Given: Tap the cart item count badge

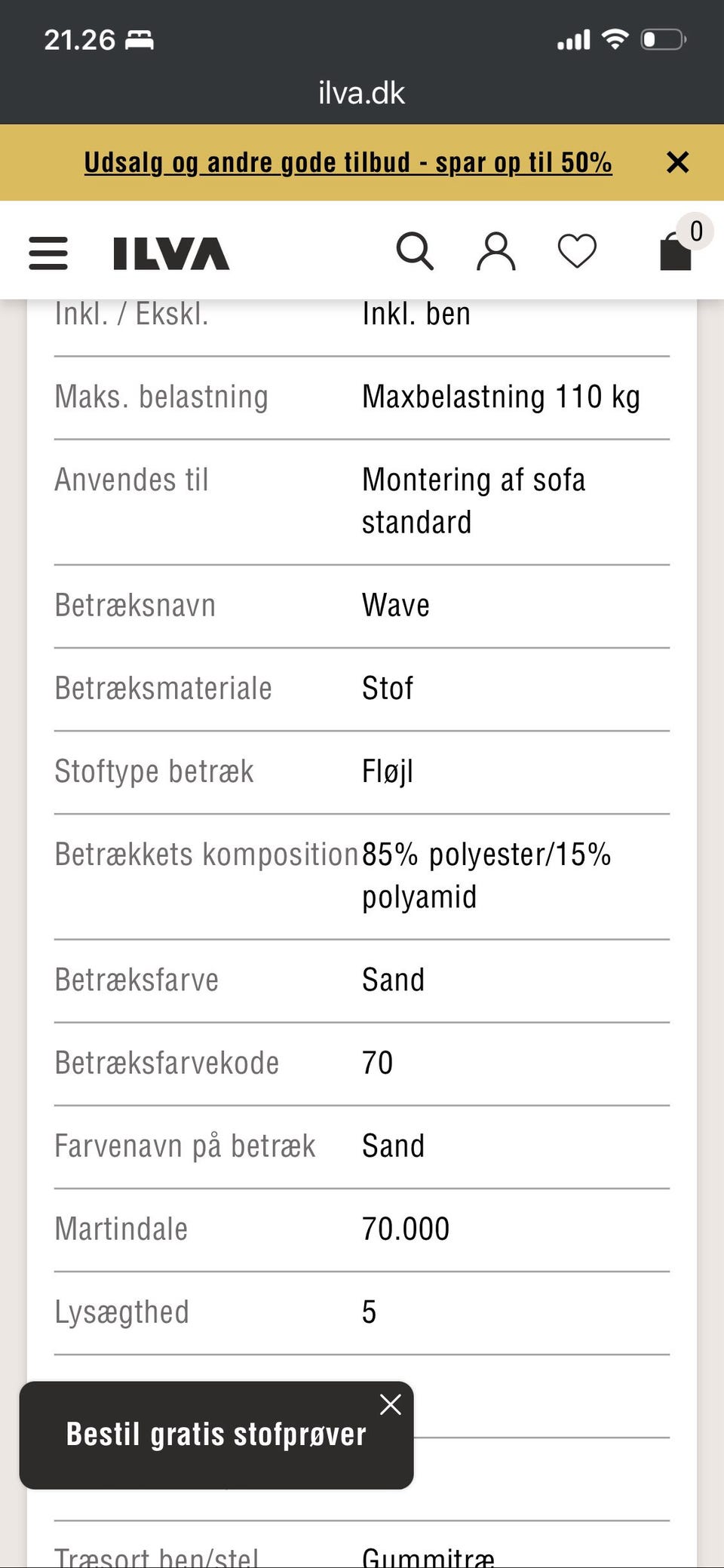Looking at the screenshot, I should (695, 231).
